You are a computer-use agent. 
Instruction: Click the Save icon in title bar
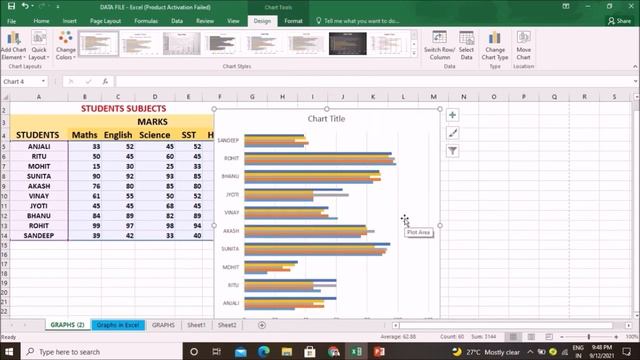click(11, 6)
